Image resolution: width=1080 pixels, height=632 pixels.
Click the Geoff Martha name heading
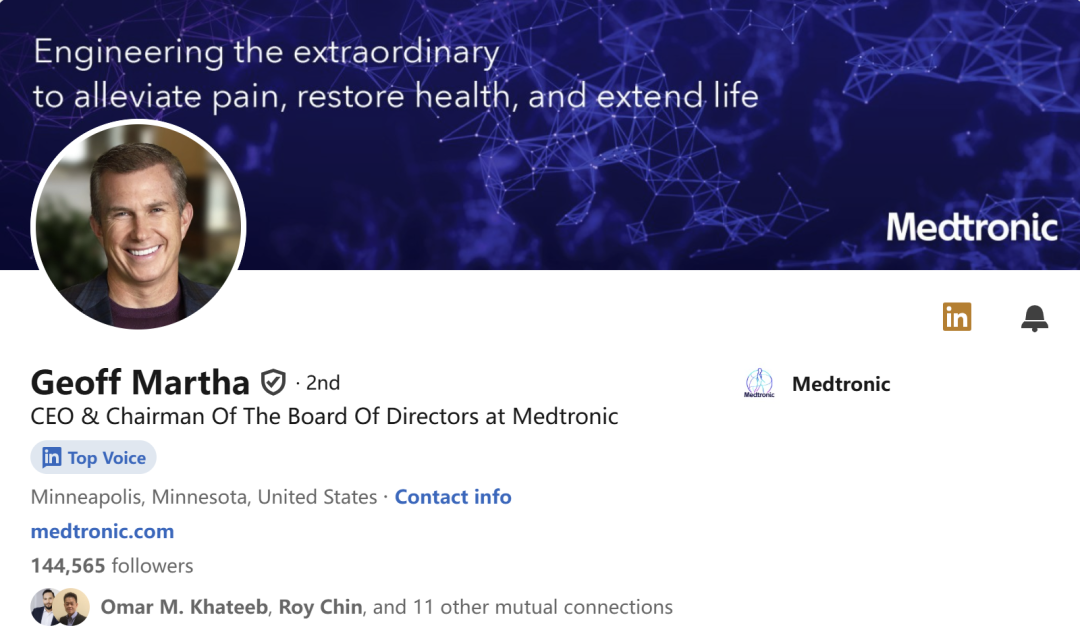(140, 382)
